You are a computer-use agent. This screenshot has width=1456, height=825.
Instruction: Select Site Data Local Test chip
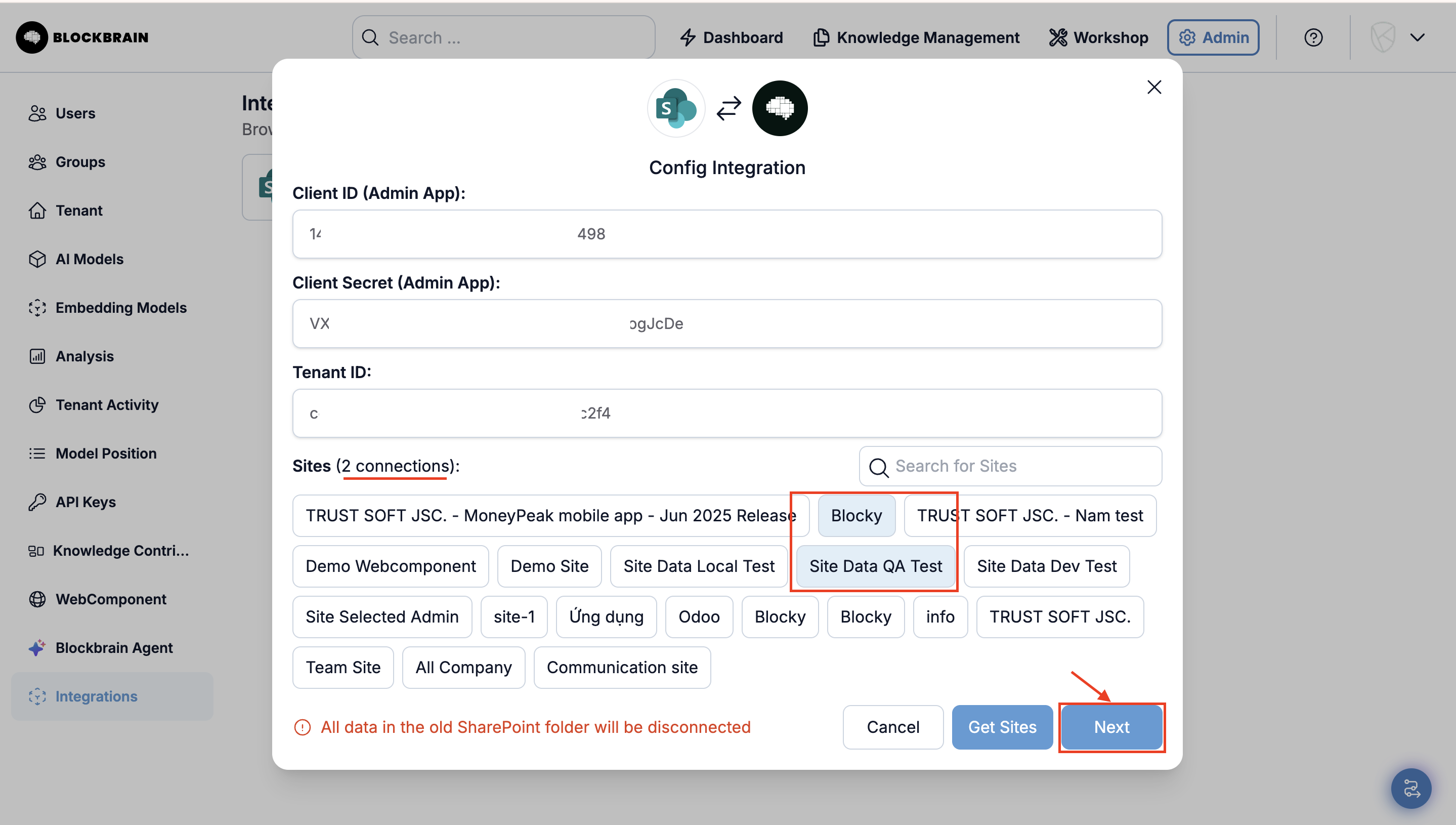[x=699, y=567]
